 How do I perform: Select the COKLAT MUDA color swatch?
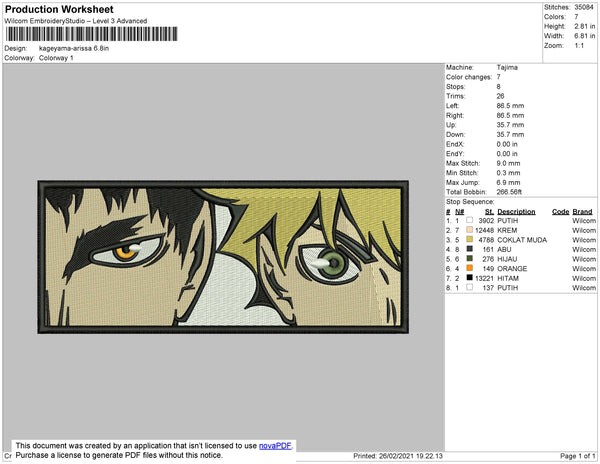point(470,239)
